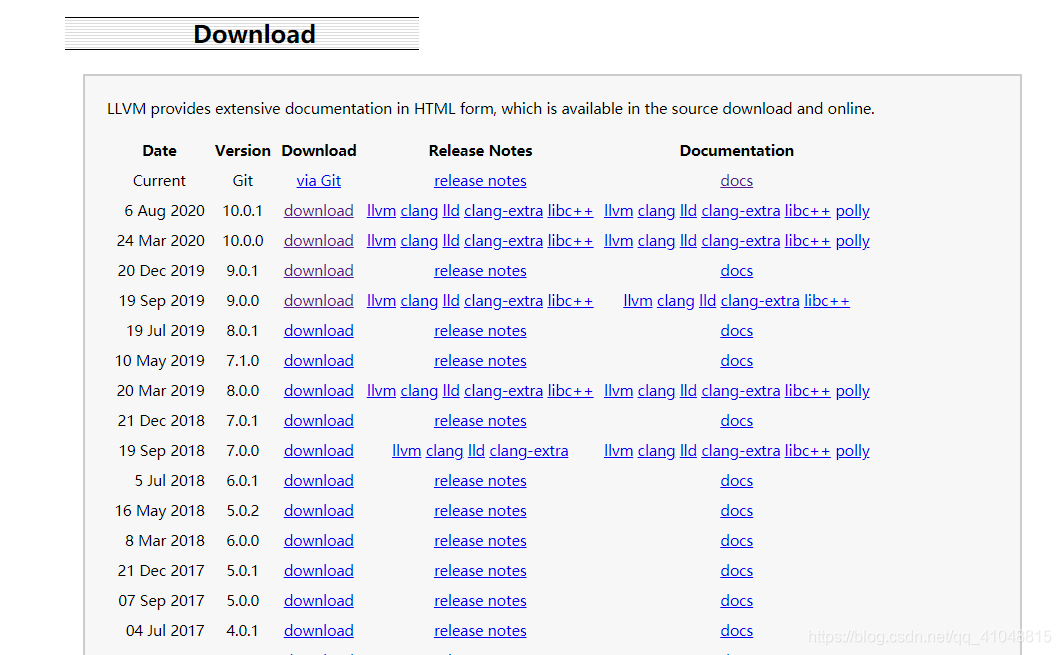Download LLVM version 9.0.0
This screenshot has width=1061, height=655.
(318, 300)
